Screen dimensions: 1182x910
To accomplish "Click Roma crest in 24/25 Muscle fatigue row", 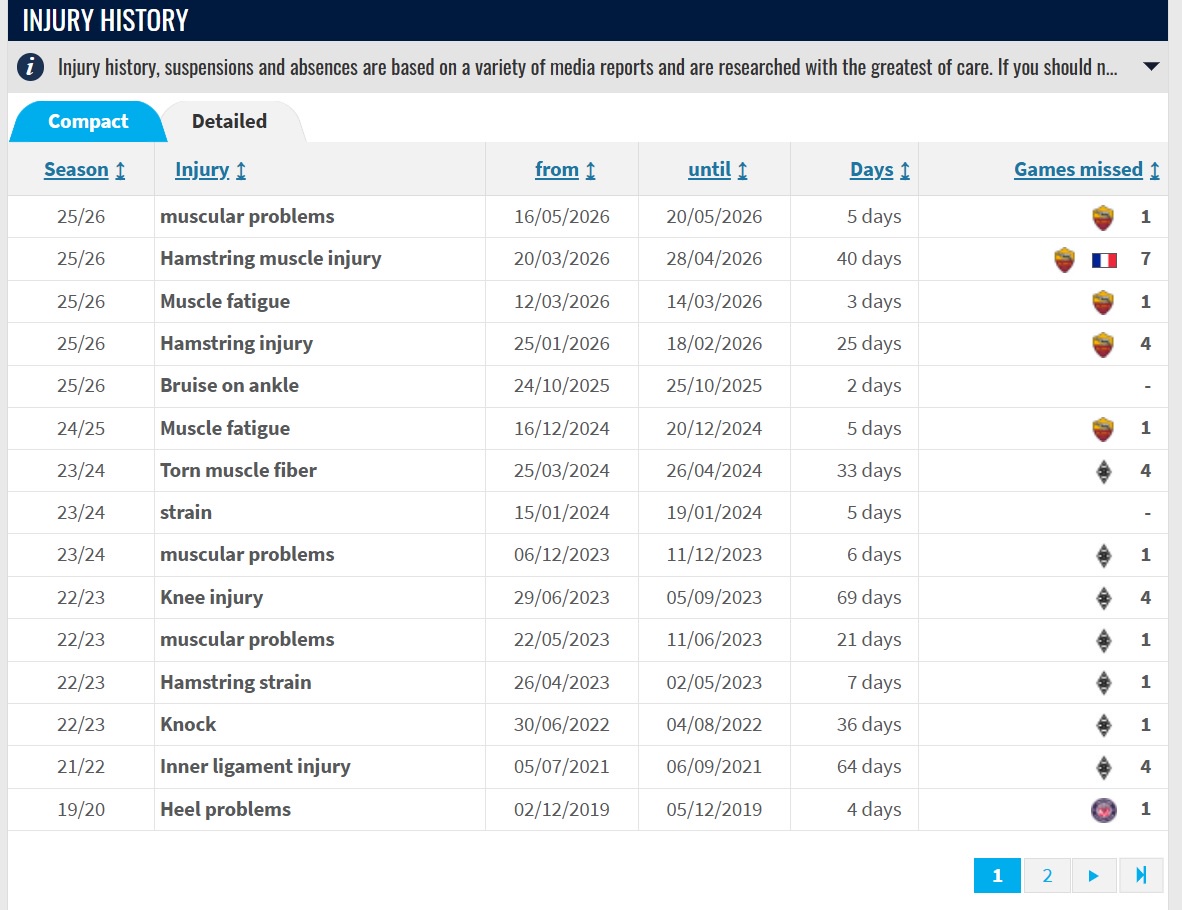I will (x=1103, y=429).
